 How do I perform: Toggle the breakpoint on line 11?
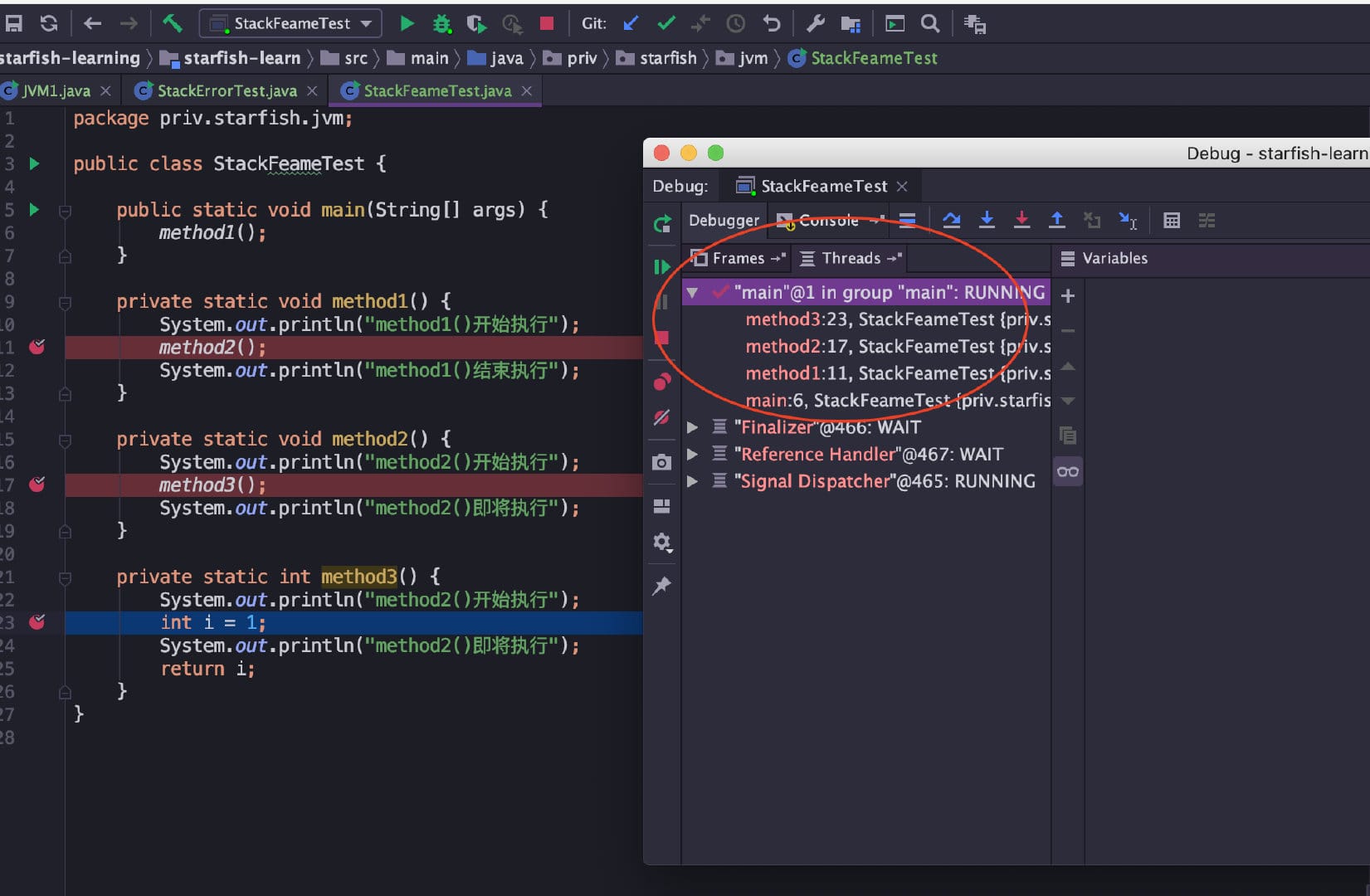click(37, 347)
